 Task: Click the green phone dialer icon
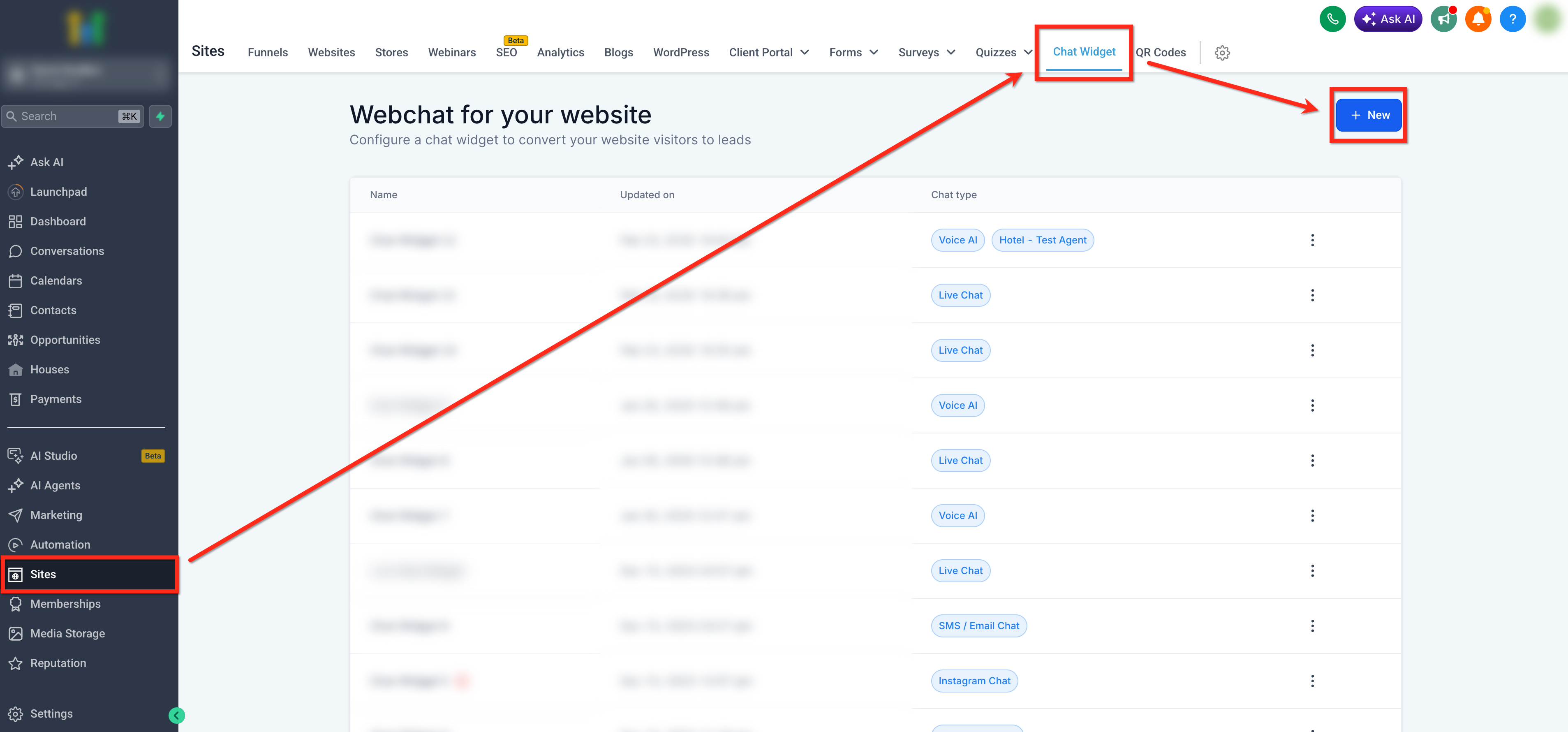pos(1332,19)
